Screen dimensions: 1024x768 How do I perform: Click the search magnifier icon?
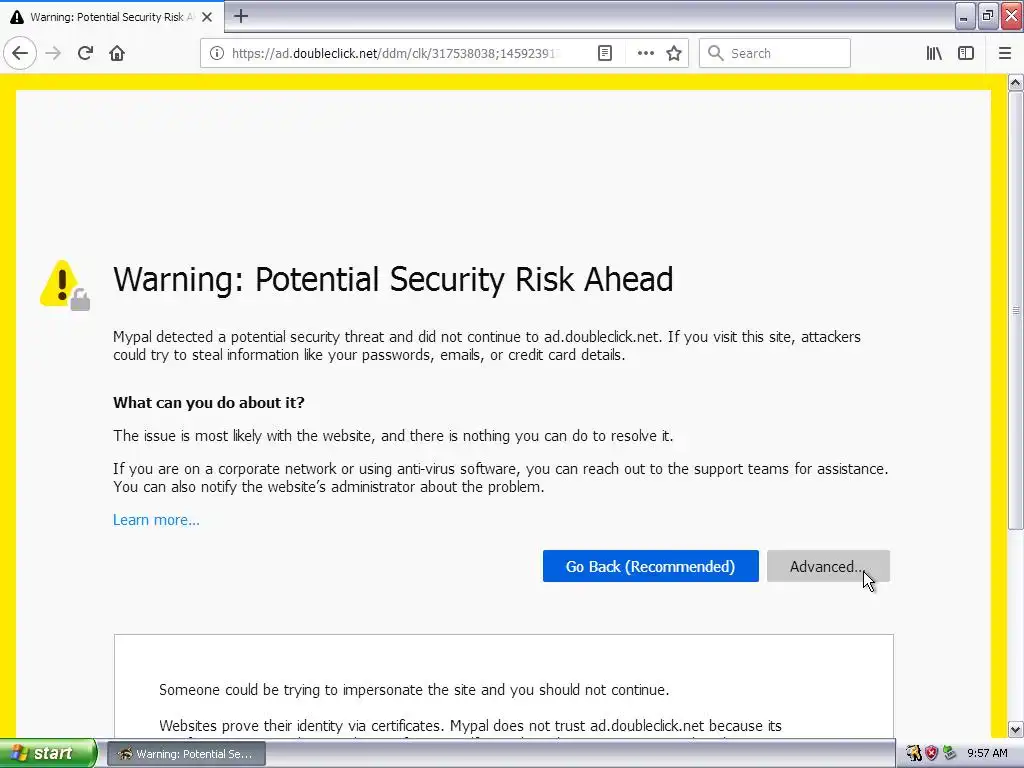(716, 53)
